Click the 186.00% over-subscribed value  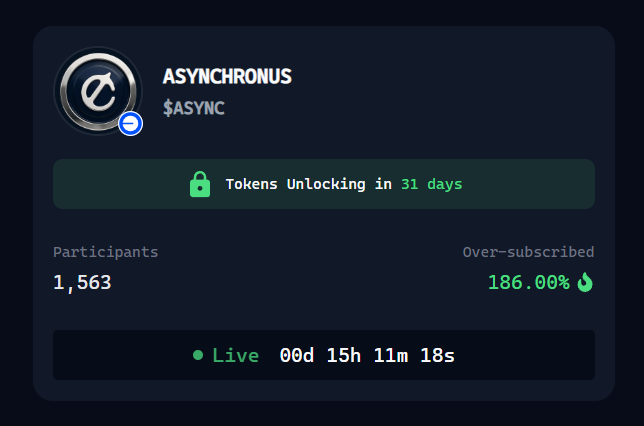click(x=529, y=283)
